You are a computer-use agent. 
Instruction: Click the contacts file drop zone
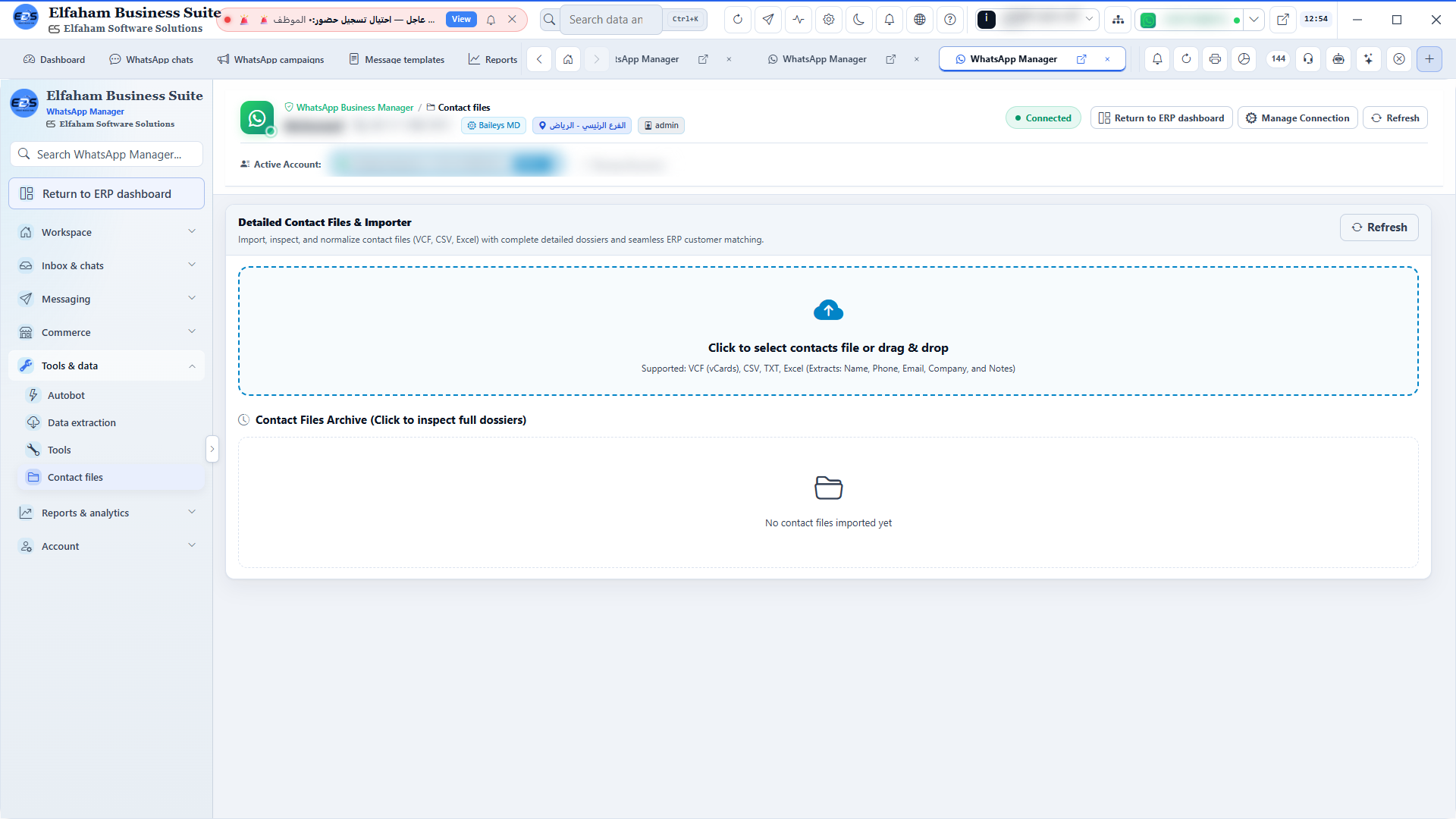(x=828, y=331)
